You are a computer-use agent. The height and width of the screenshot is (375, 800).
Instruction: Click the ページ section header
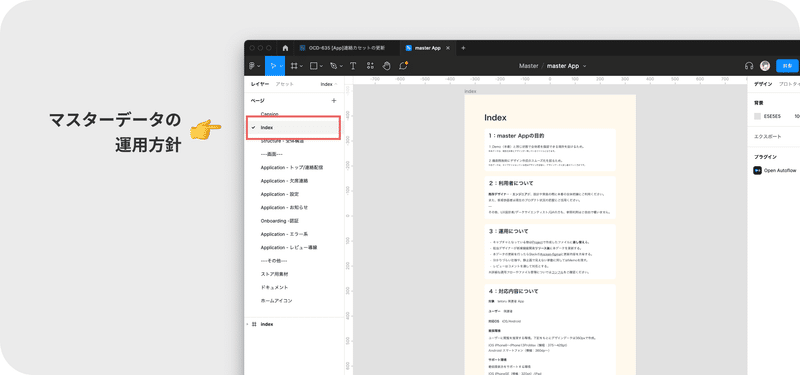258,101
